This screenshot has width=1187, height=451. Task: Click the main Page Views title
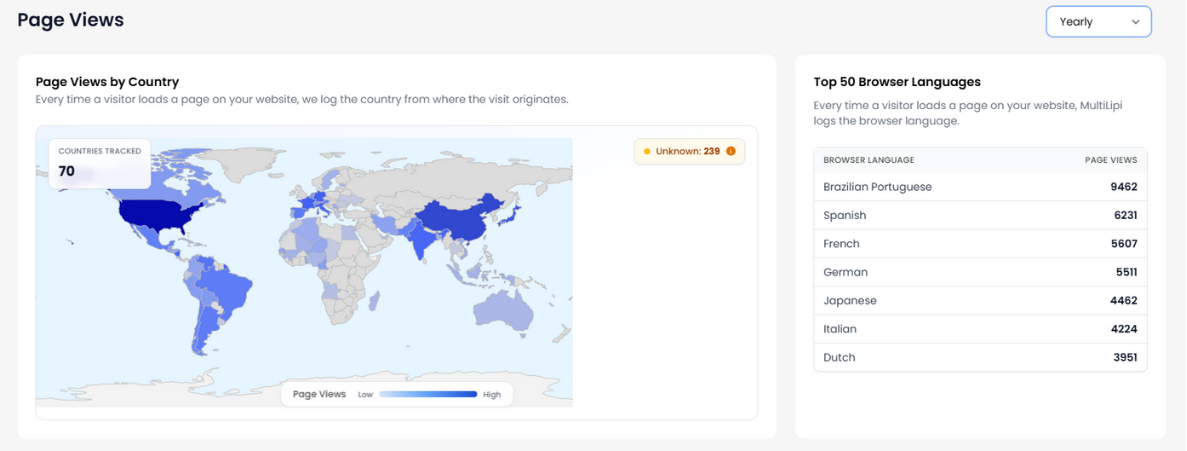[x=70, y=20]
